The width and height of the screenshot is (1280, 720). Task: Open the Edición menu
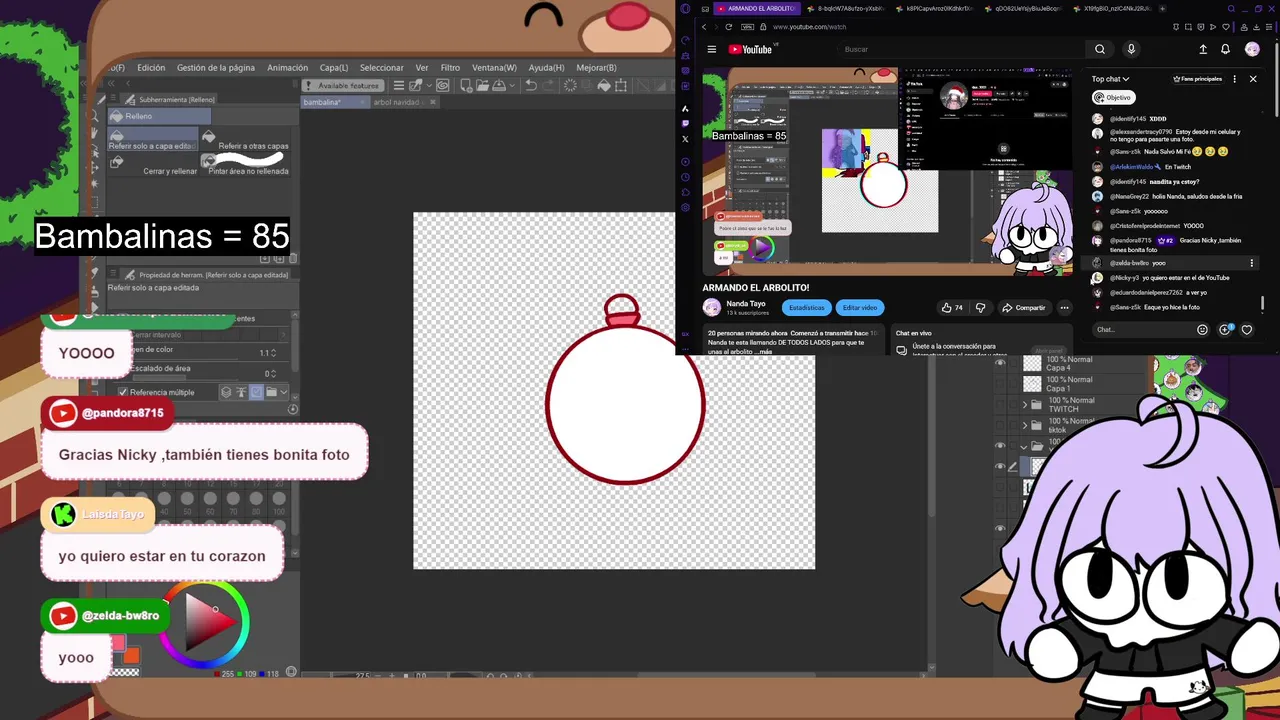click(151, 68)
